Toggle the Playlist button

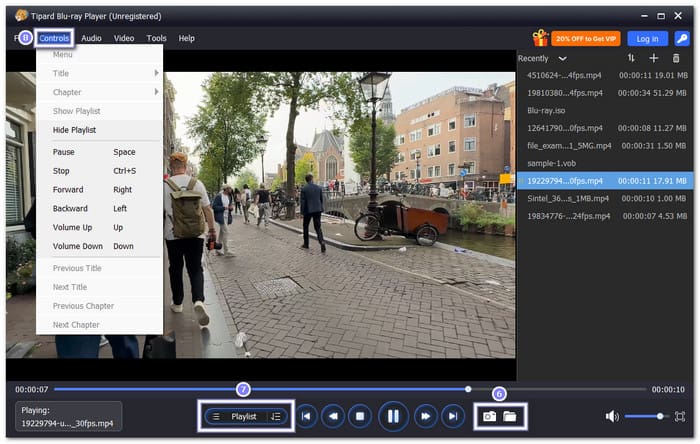pyautogui.click(x=246, y=416)
